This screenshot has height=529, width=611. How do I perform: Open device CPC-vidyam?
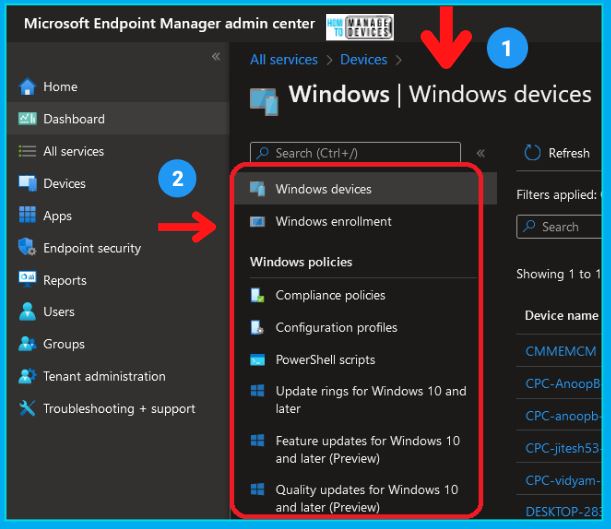563,481
